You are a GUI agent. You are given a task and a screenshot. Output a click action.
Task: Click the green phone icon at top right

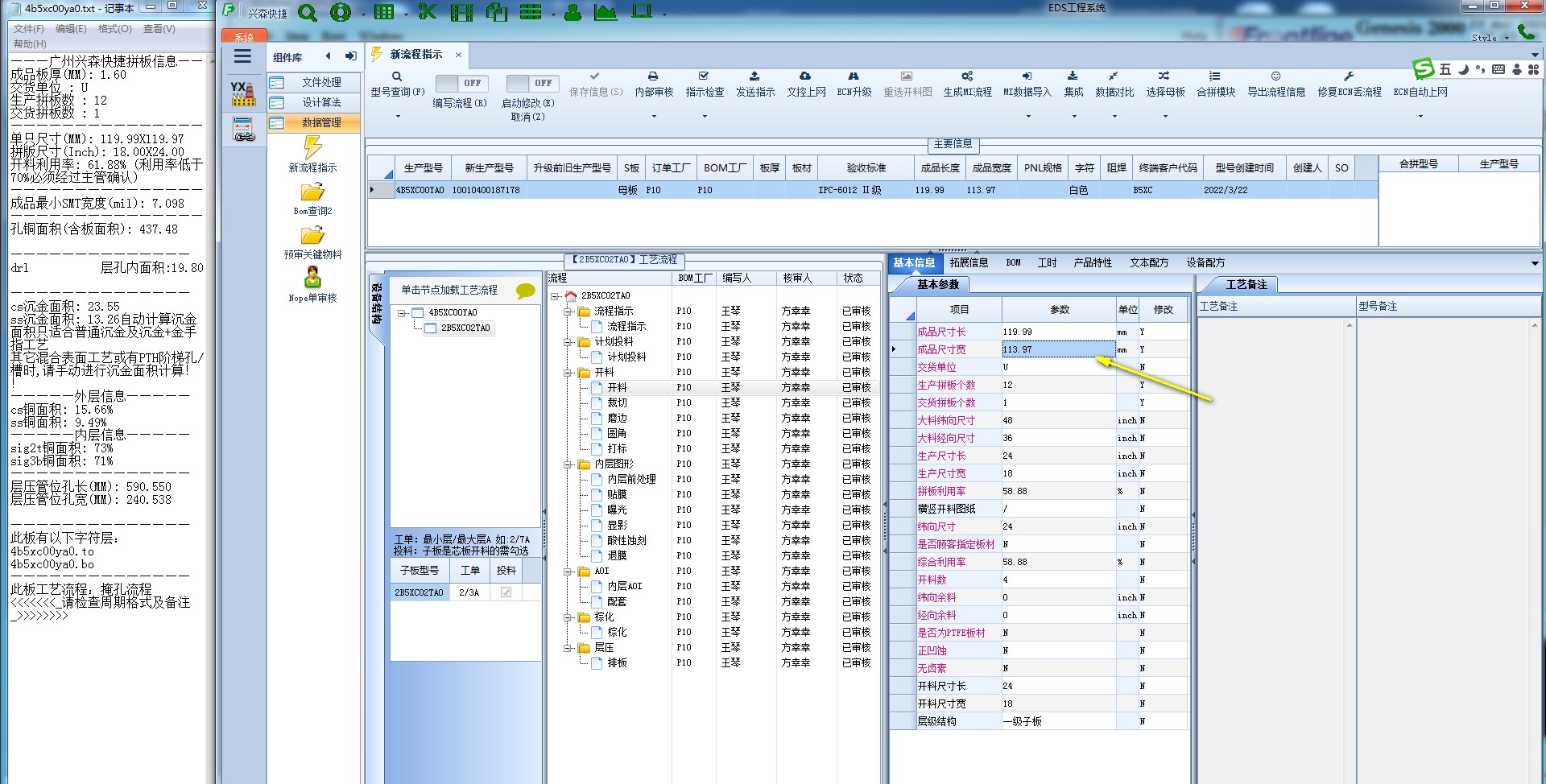tap(1526, 31)
